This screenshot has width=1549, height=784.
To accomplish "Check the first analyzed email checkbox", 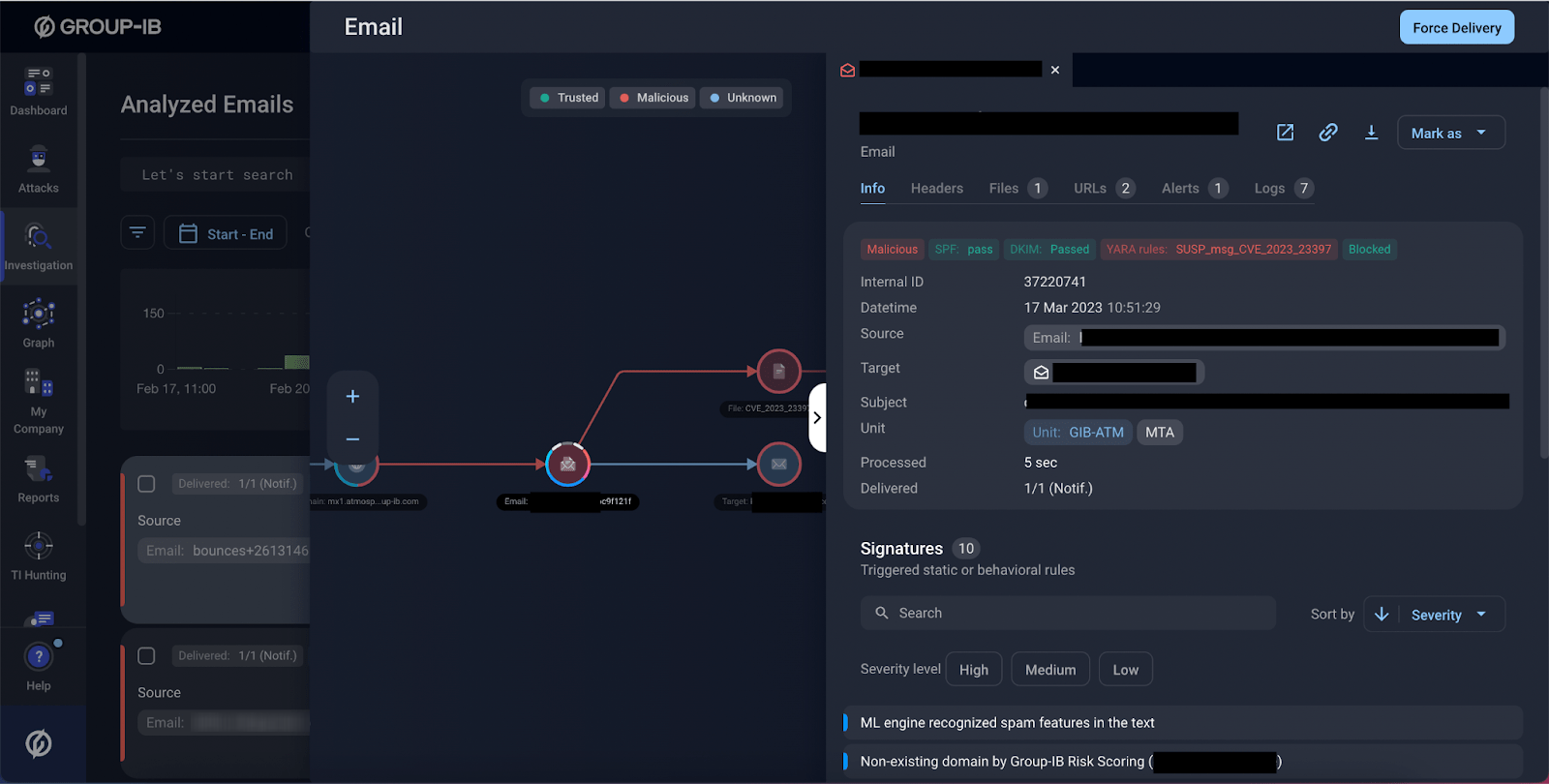I will (x=147, y=484).
